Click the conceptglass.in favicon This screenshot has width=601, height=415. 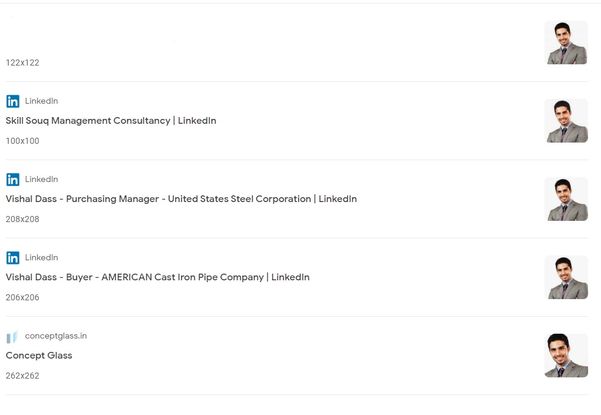click(12, 337)
